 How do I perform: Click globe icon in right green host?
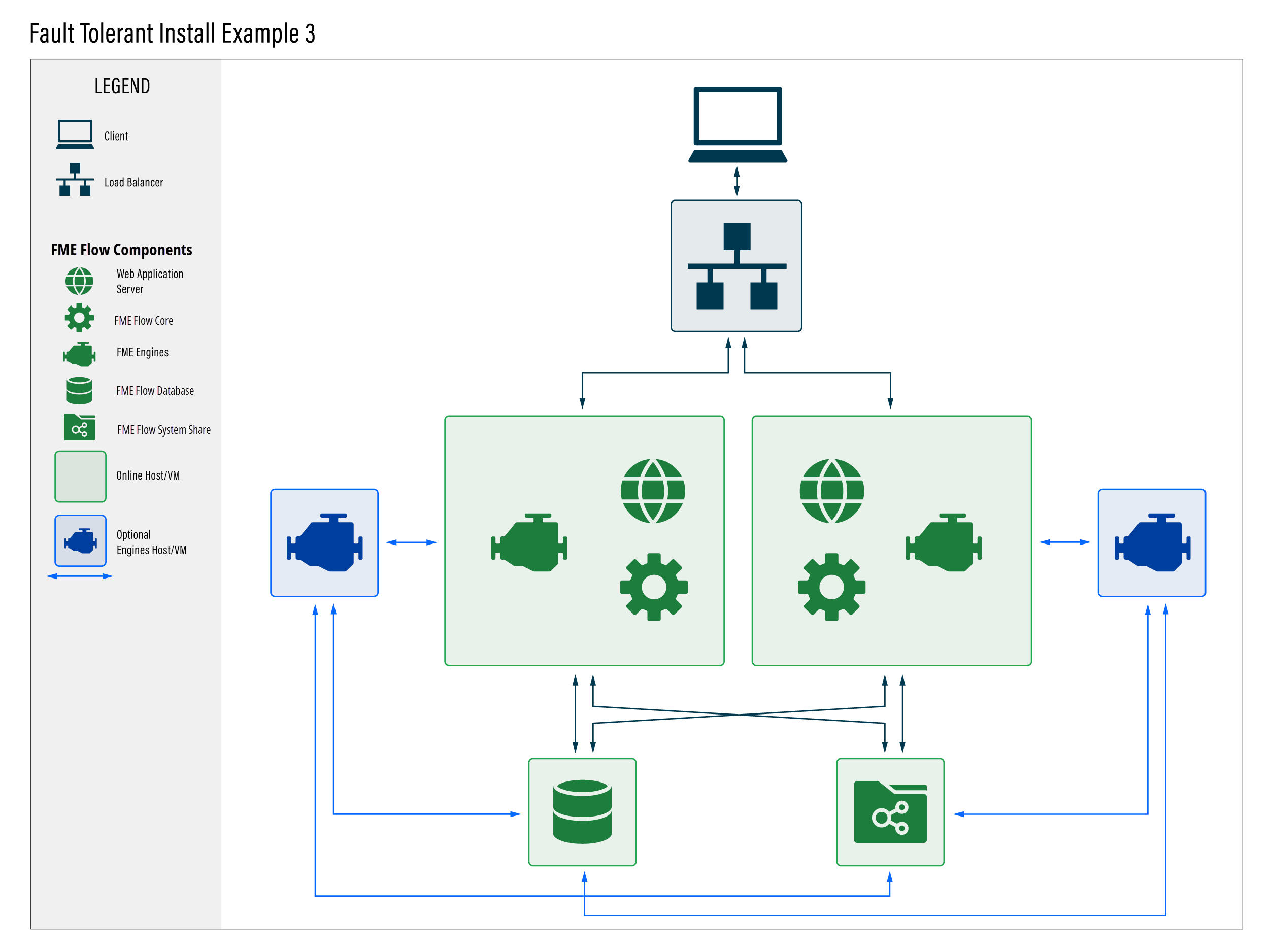tap(831, 490)
